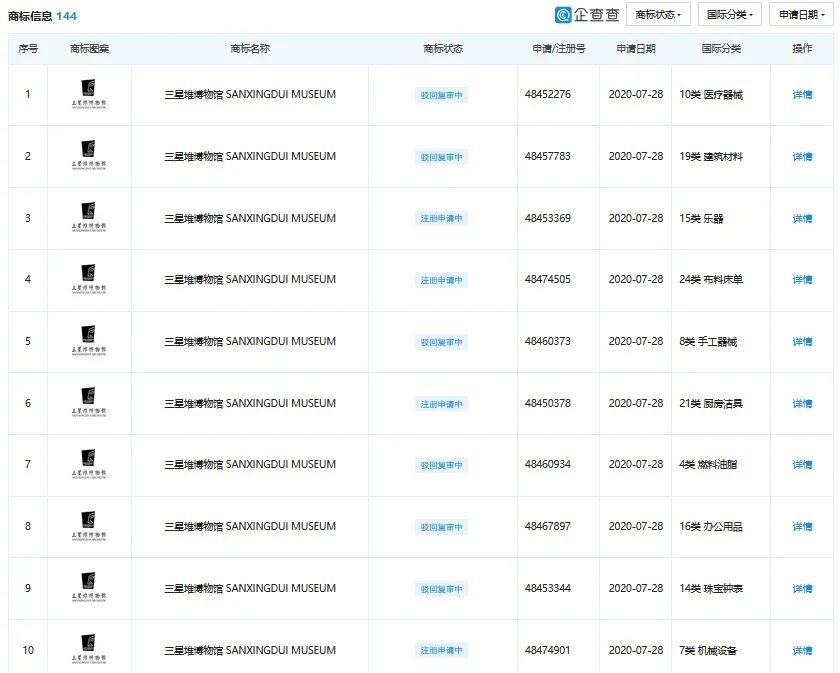Click the 申请/注册号 column header

pyautogui.click(x=559, y=49)
